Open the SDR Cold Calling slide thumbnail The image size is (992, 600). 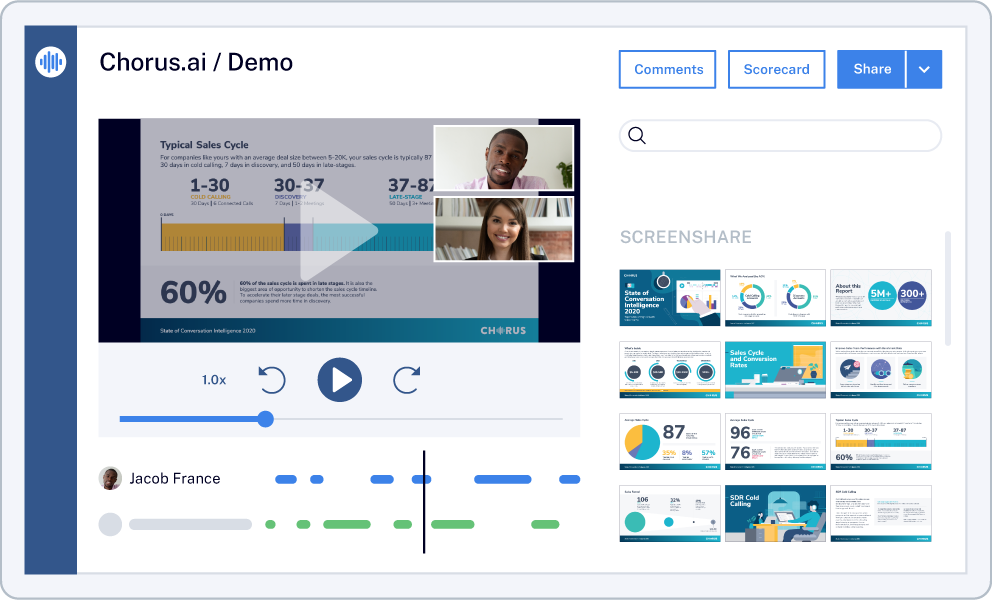tap(775, 513)
